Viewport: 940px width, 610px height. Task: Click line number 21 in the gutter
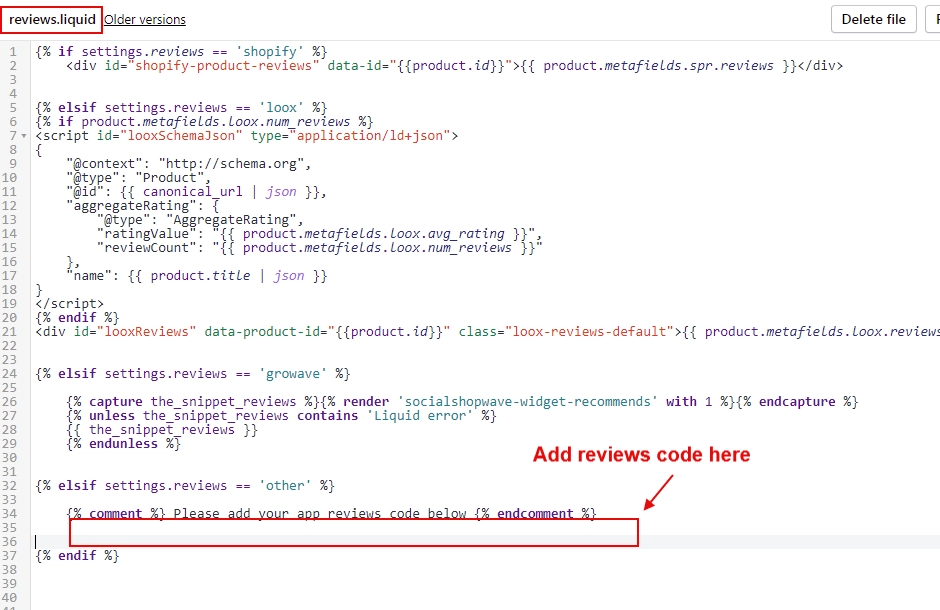tap(10, 332)
